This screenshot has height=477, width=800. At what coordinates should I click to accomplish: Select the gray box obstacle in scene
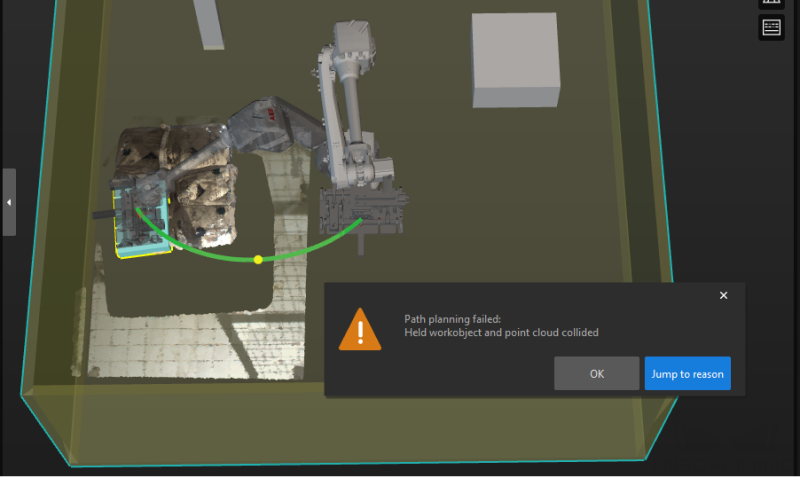[x=515, y=60]
